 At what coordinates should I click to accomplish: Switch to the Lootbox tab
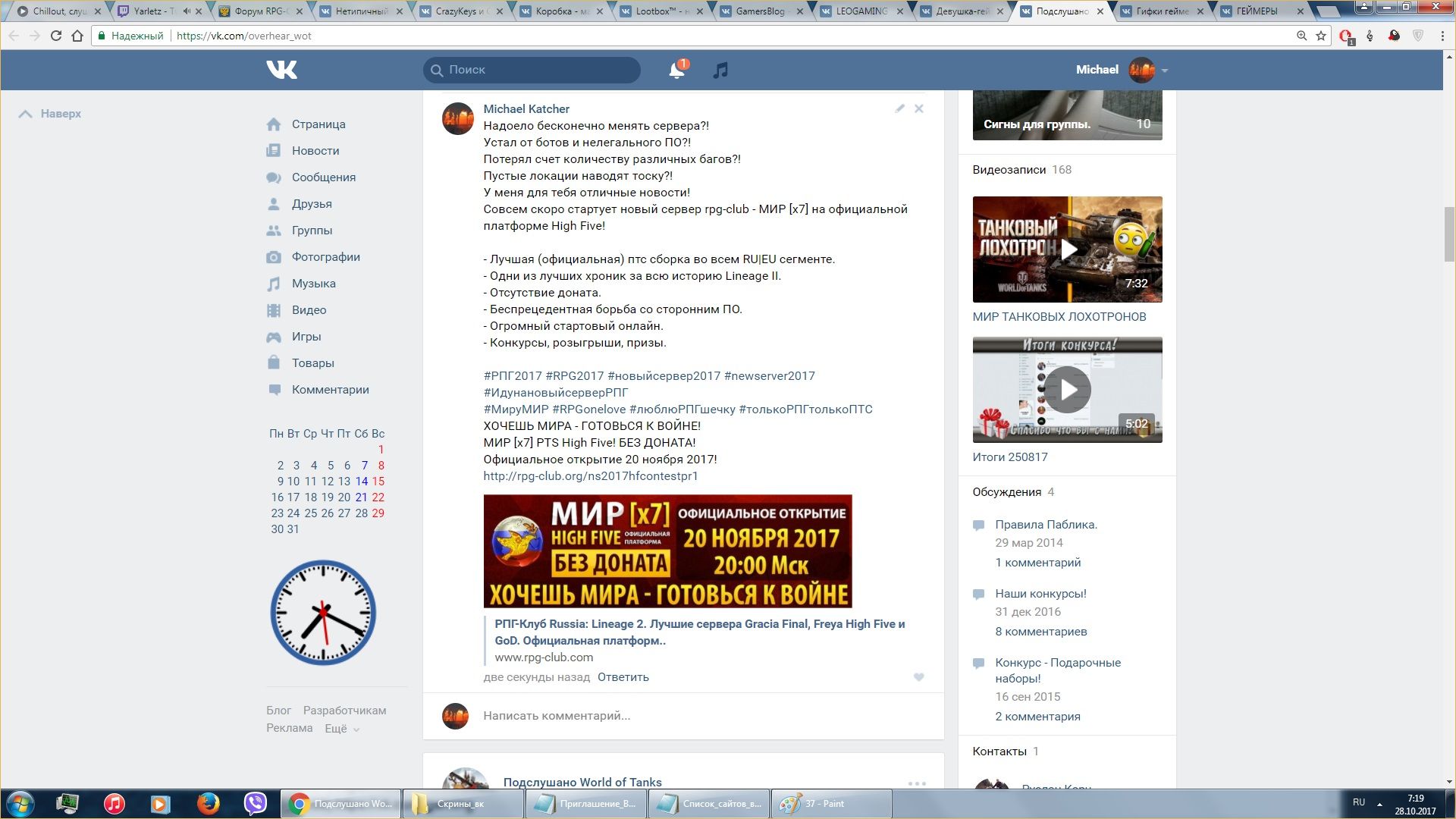[x=662, y=11]
